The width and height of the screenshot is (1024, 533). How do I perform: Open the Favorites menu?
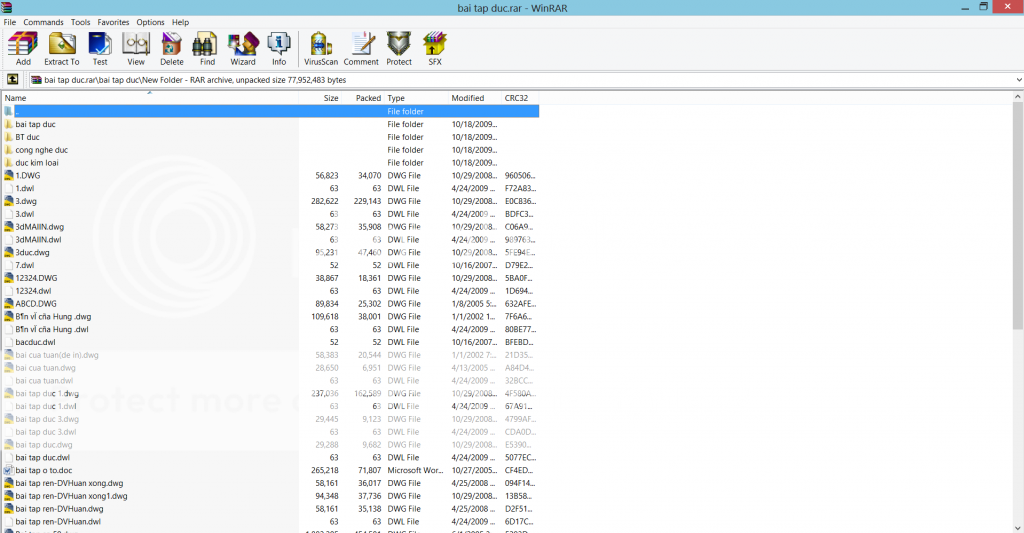[x=113, y=22]
